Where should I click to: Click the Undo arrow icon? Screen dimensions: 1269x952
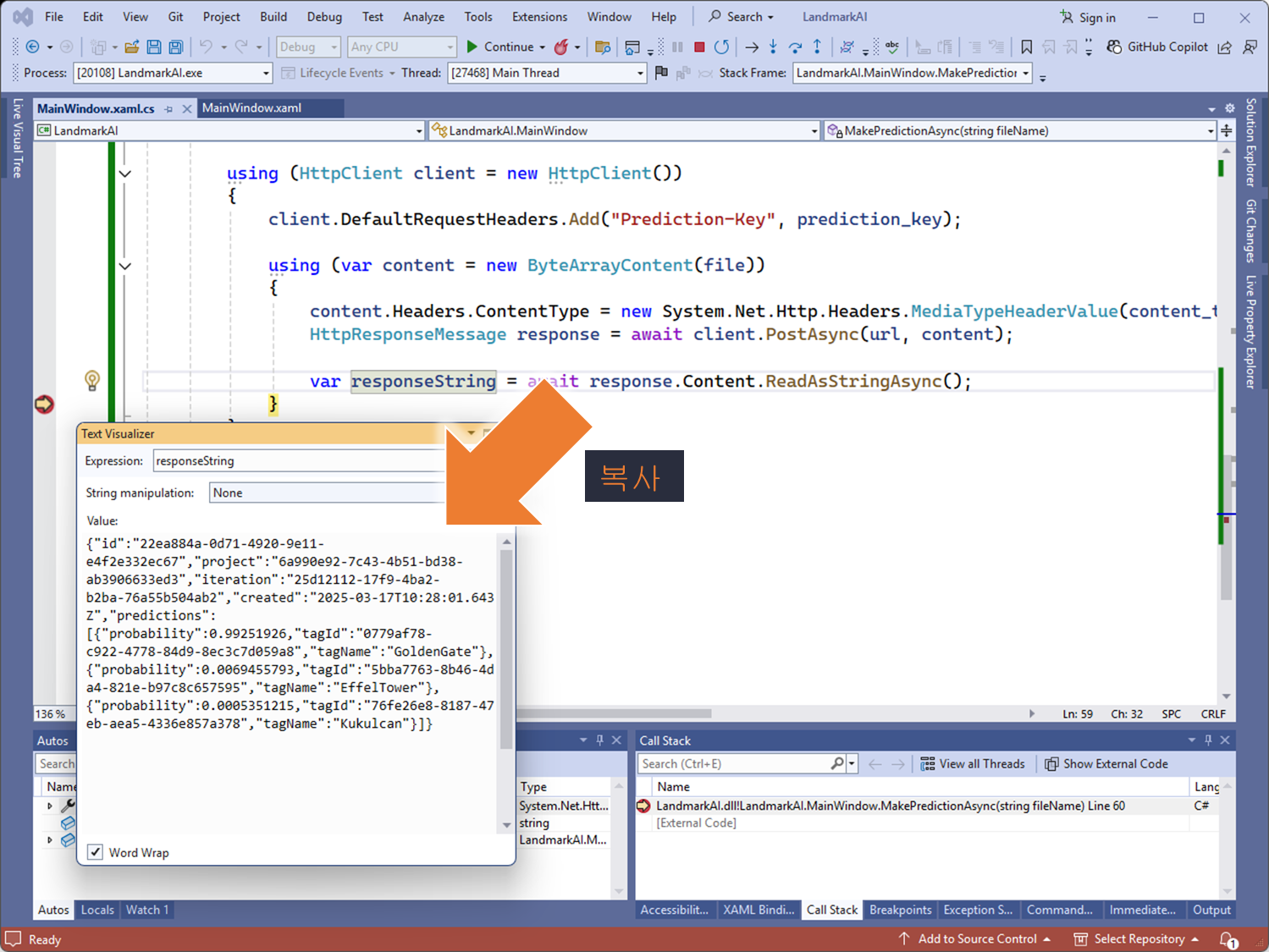tap(206, 47)
